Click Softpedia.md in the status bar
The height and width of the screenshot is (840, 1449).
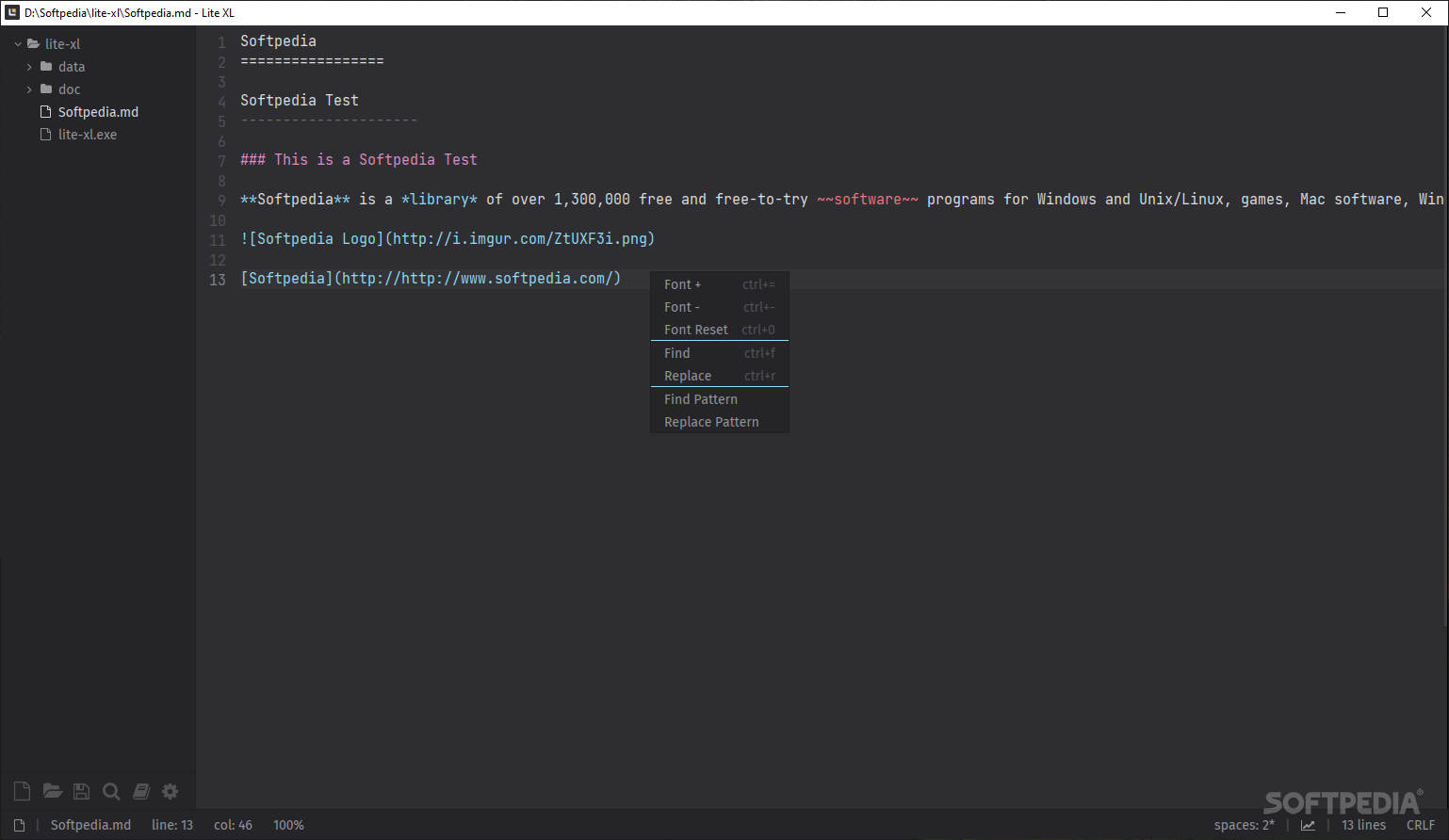(x=90, y=825)
